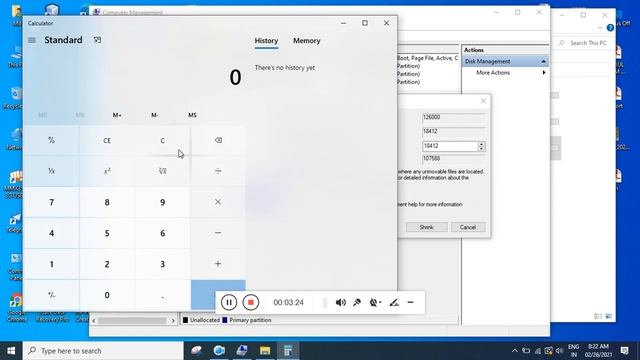Click the x squared key
The height and width of the screenshot is (360, 640).
[x=107, y=171]
